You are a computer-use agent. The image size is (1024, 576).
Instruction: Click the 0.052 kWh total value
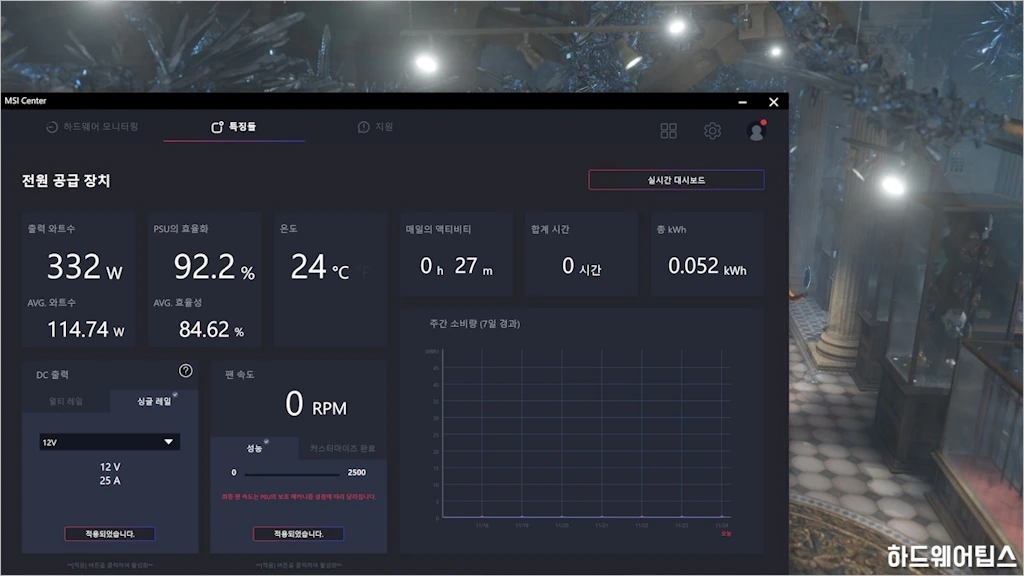tap(707, 266)
